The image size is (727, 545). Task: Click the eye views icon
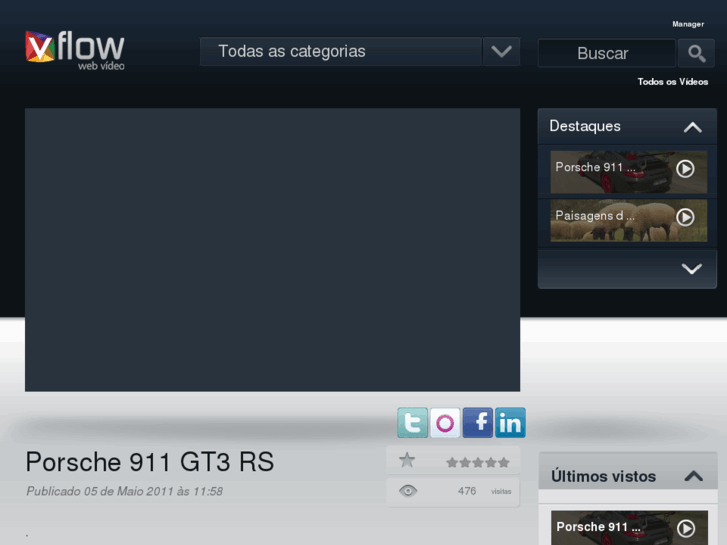408,491
